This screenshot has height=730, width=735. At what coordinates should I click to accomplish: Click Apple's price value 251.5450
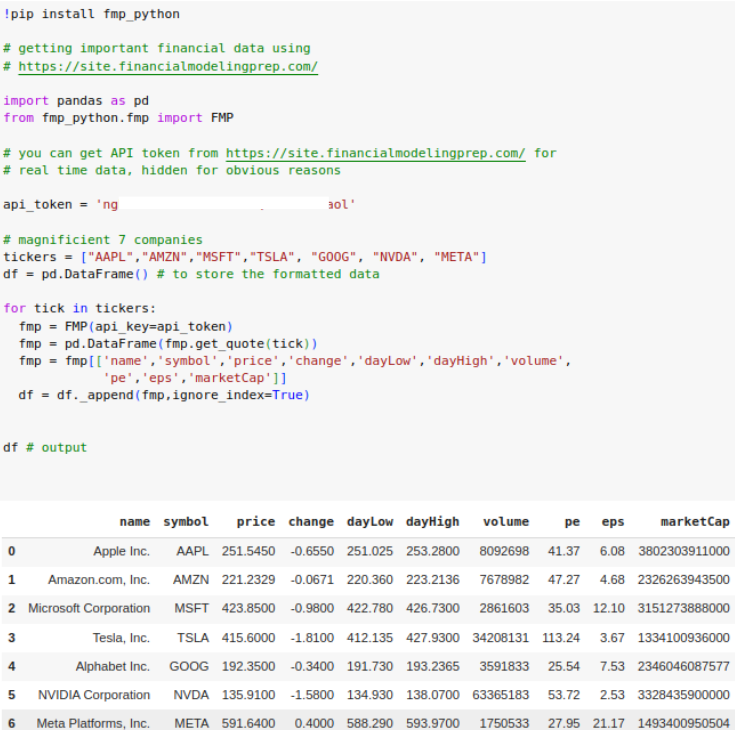[248, 551]
